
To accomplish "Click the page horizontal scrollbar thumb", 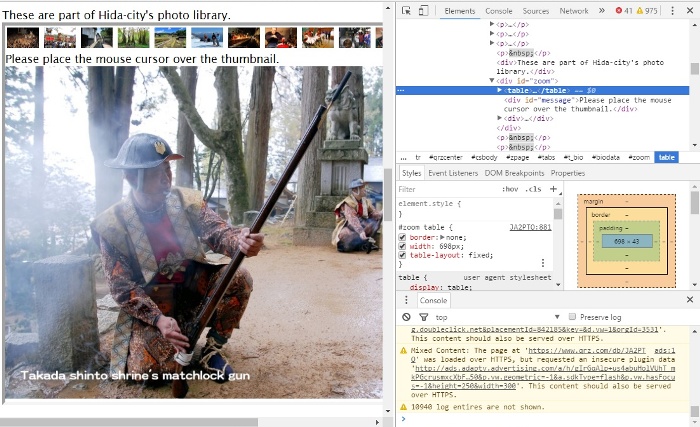I will click(129, 422).
